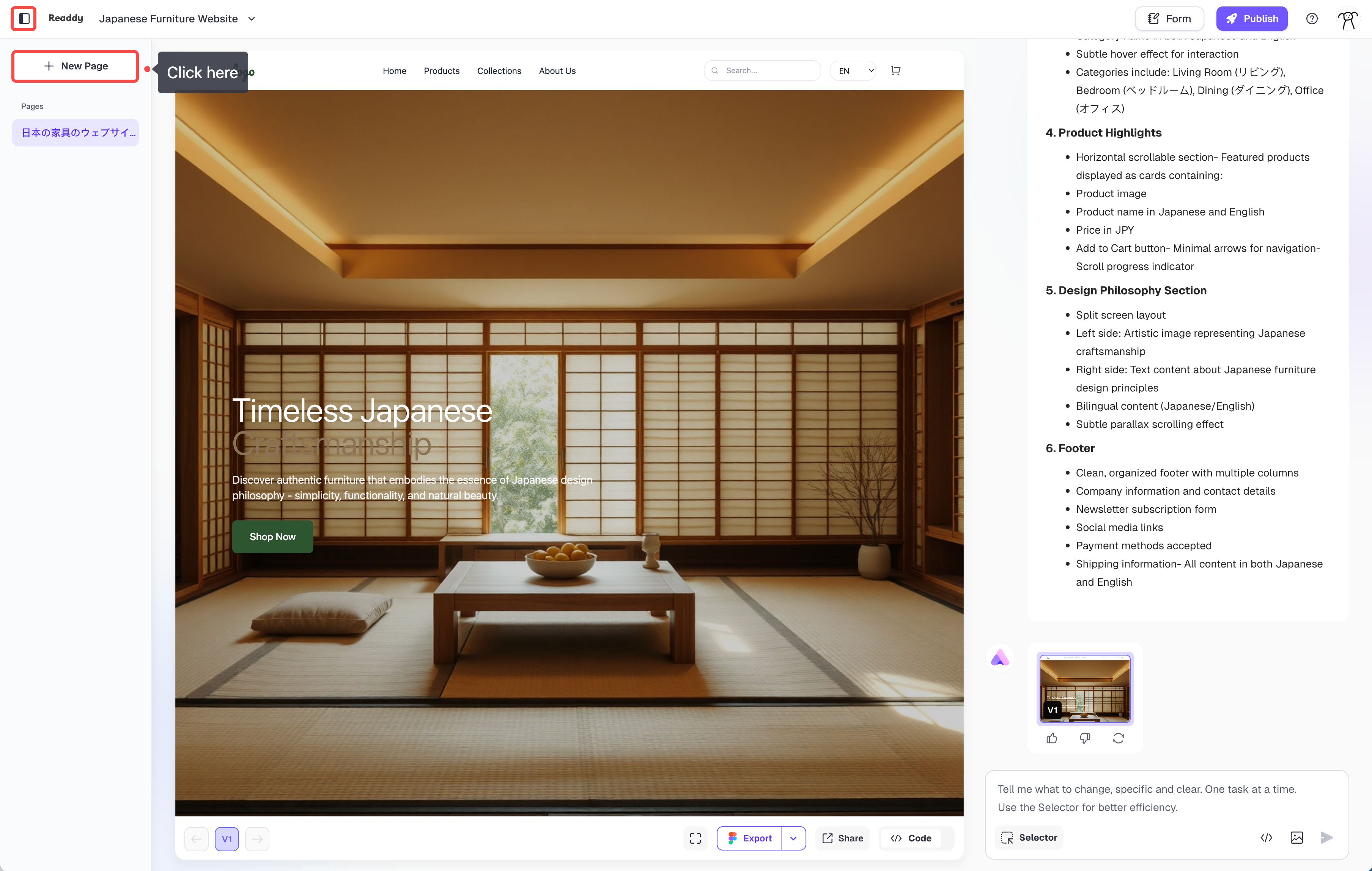Send the chat message
The image size is (1372, 871).
1326,837
